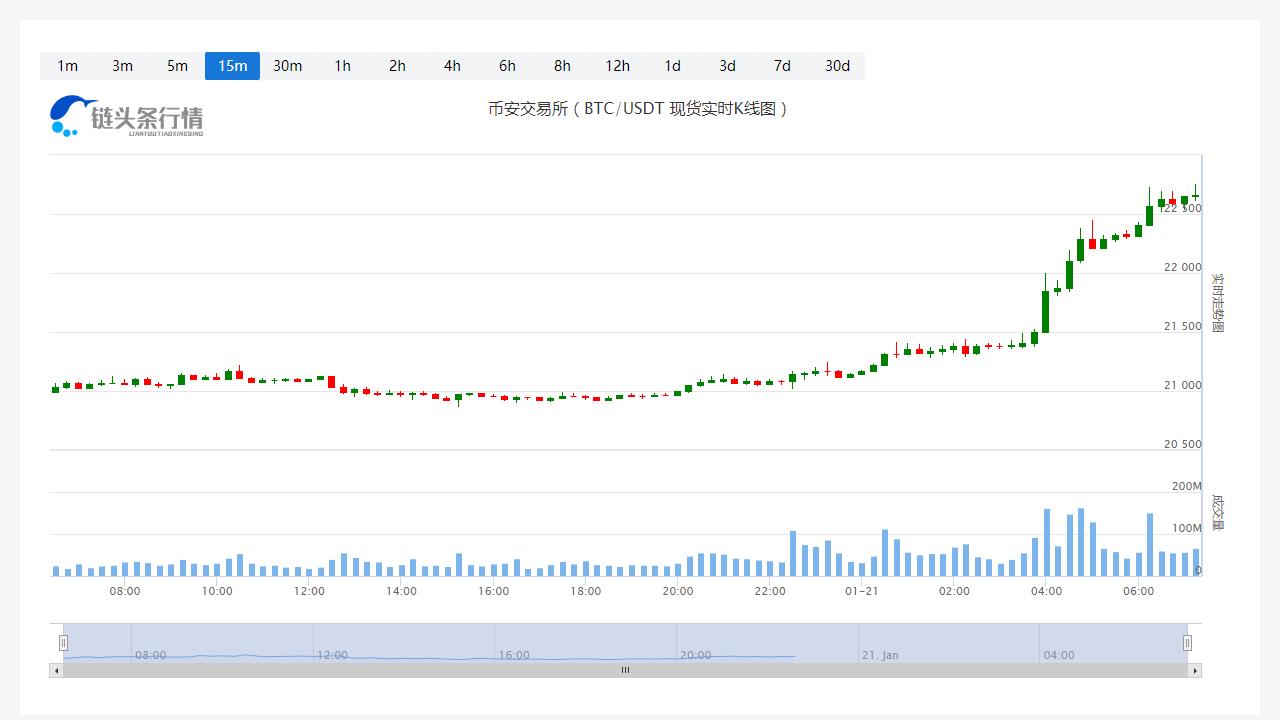The height and width of the screenshot is (720, 1280).
Task: Click the scrollbar right arrow button
Action: click(x=1195, y=670)
